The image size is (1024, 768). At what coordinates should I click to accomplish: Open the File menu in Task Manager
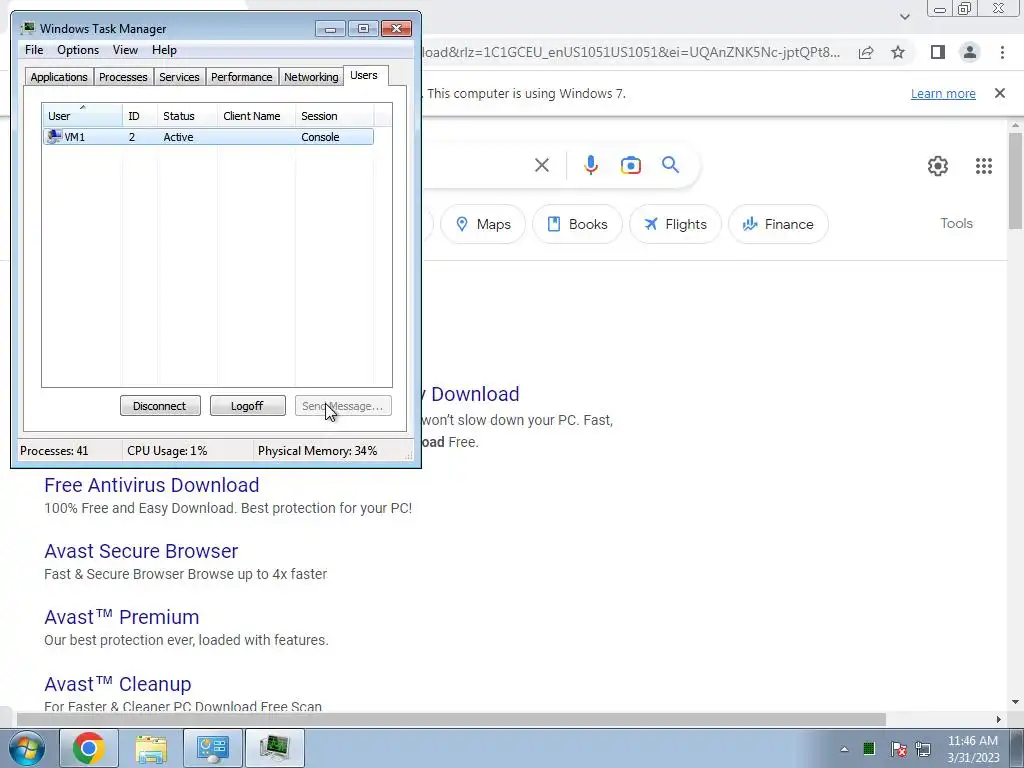(34, 50)
